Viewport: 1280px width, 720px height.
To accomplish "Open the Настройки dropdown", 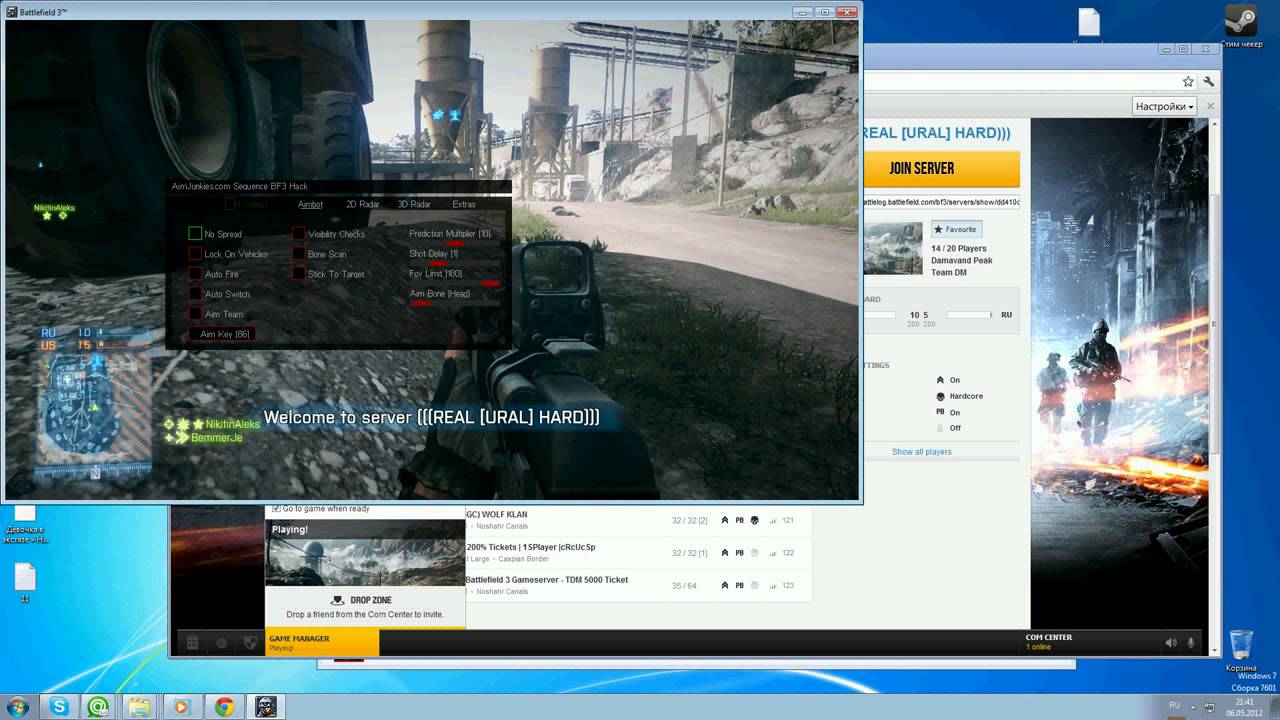I will [1165, 106].
